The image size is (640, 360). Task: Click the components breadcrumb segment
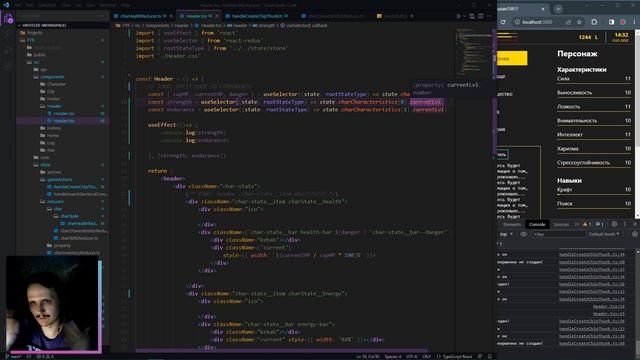[x=157, y=25]
